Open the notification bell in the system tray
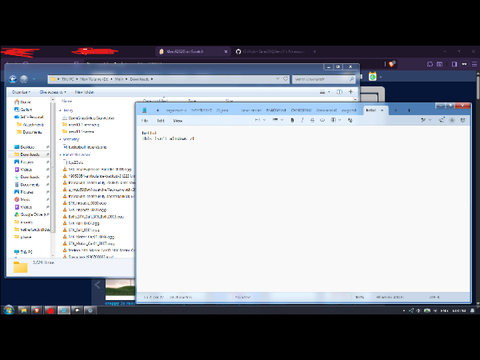Image resolution: width=480 pixels, height=360 pixels. click(x=472, y=310)
